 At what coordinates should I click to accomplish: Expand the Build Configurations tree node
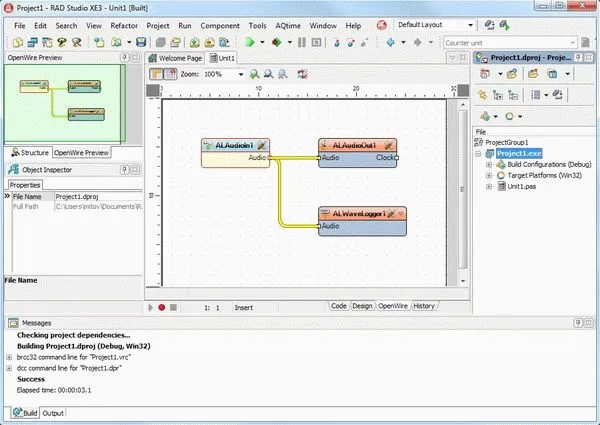click(489, 164)
